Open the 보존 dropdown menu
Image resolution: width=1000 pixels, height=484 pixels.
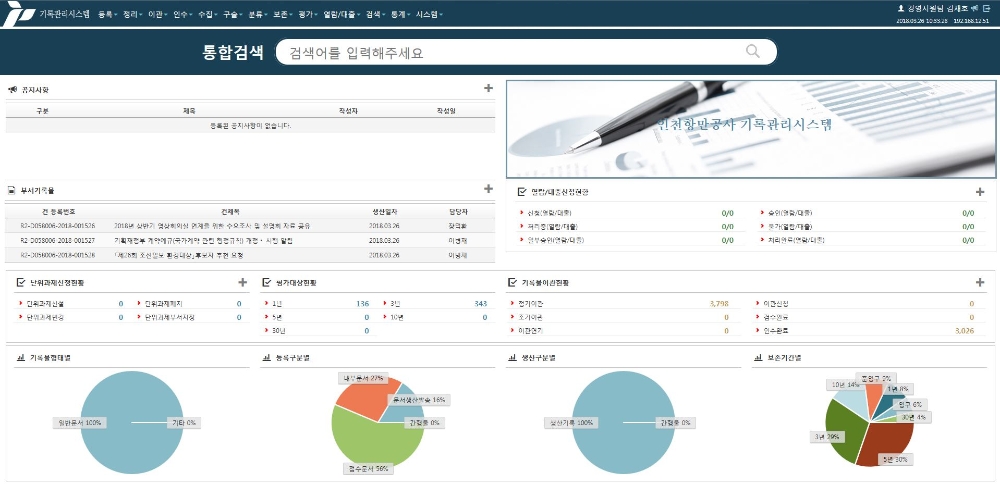point(283,14)
